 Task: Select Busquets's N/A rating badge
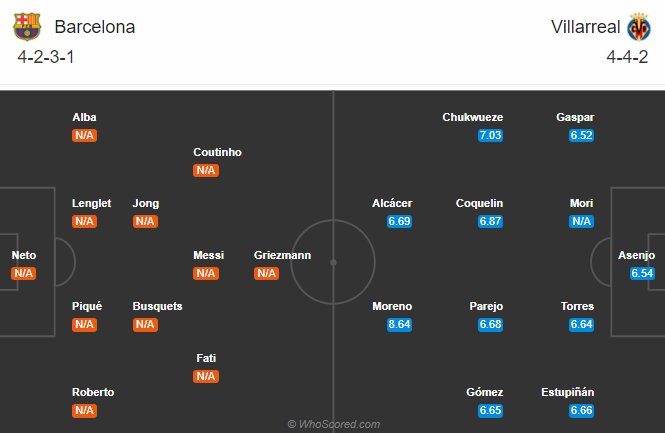click(145, 324)
